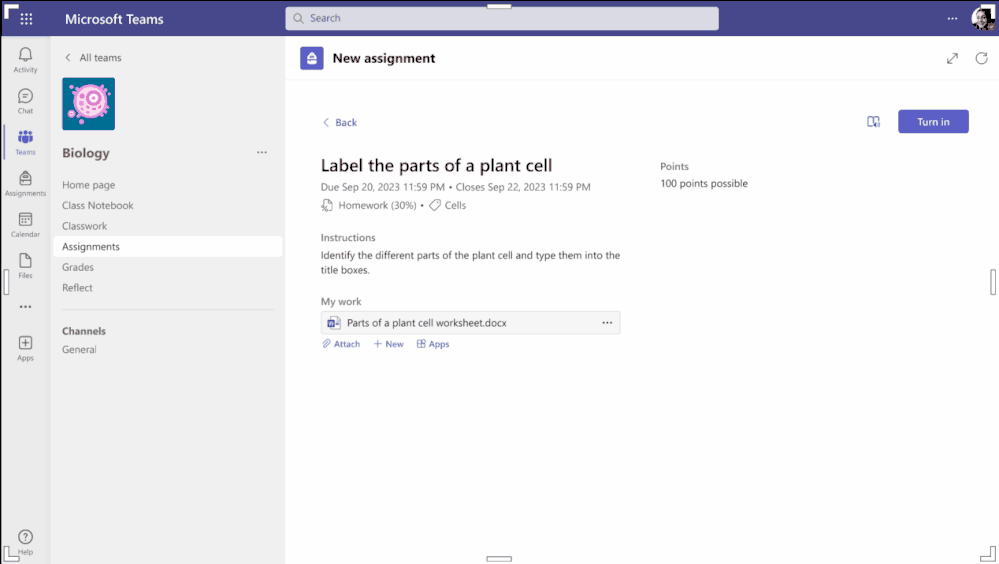
Task: Open Files in the left rail
Action: coord(25,261)
